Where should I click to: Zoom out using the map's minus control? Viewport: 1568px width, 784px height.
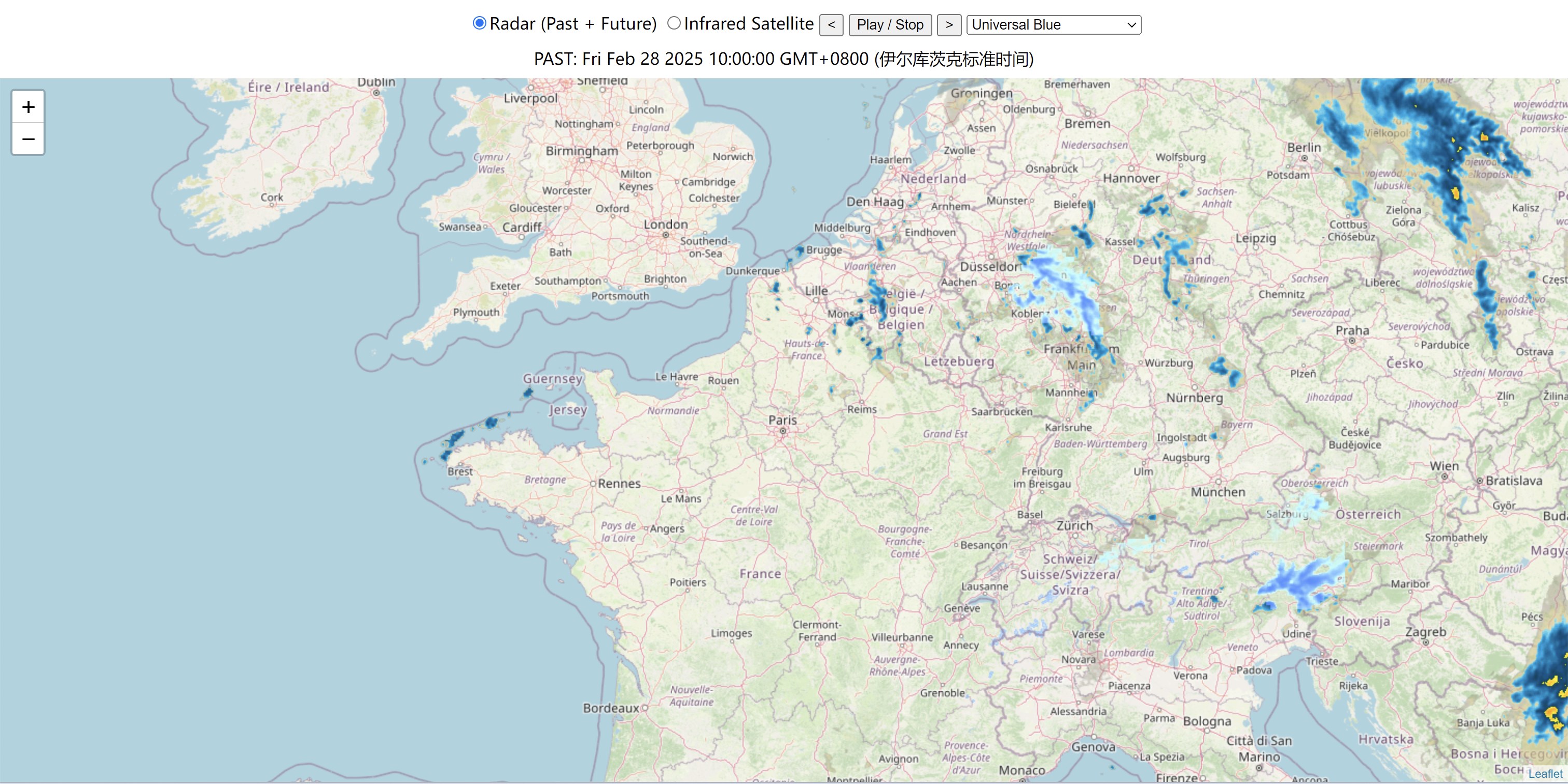click(28, 139)
